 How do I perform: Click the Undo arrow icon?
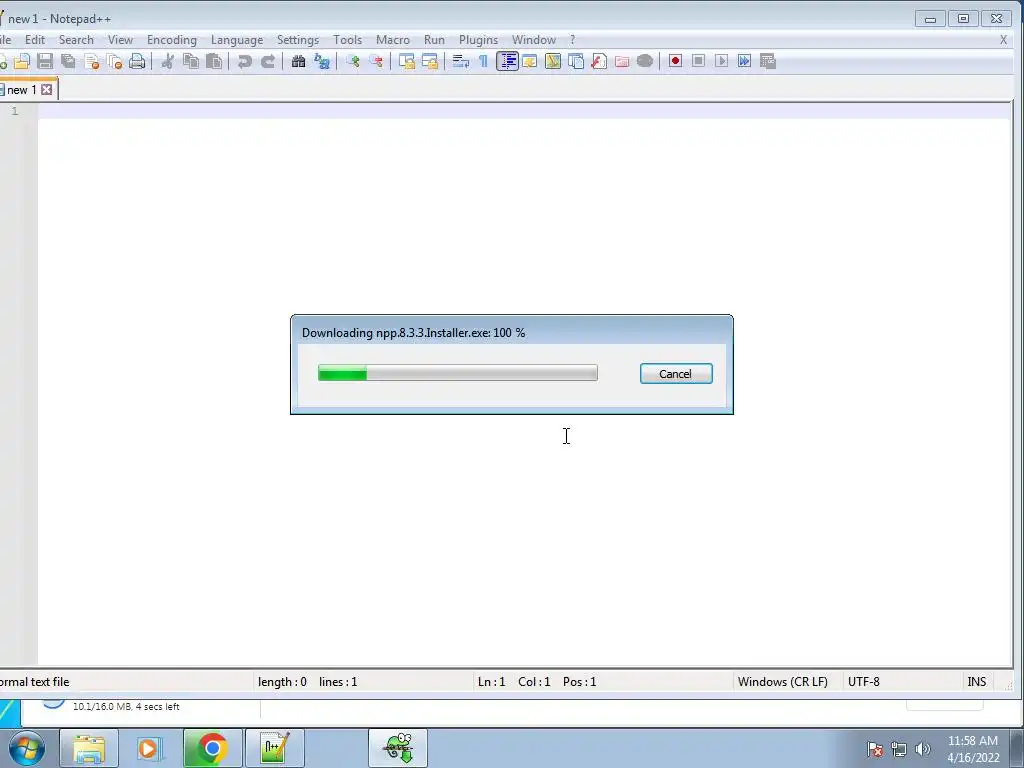tap(244, 61)
